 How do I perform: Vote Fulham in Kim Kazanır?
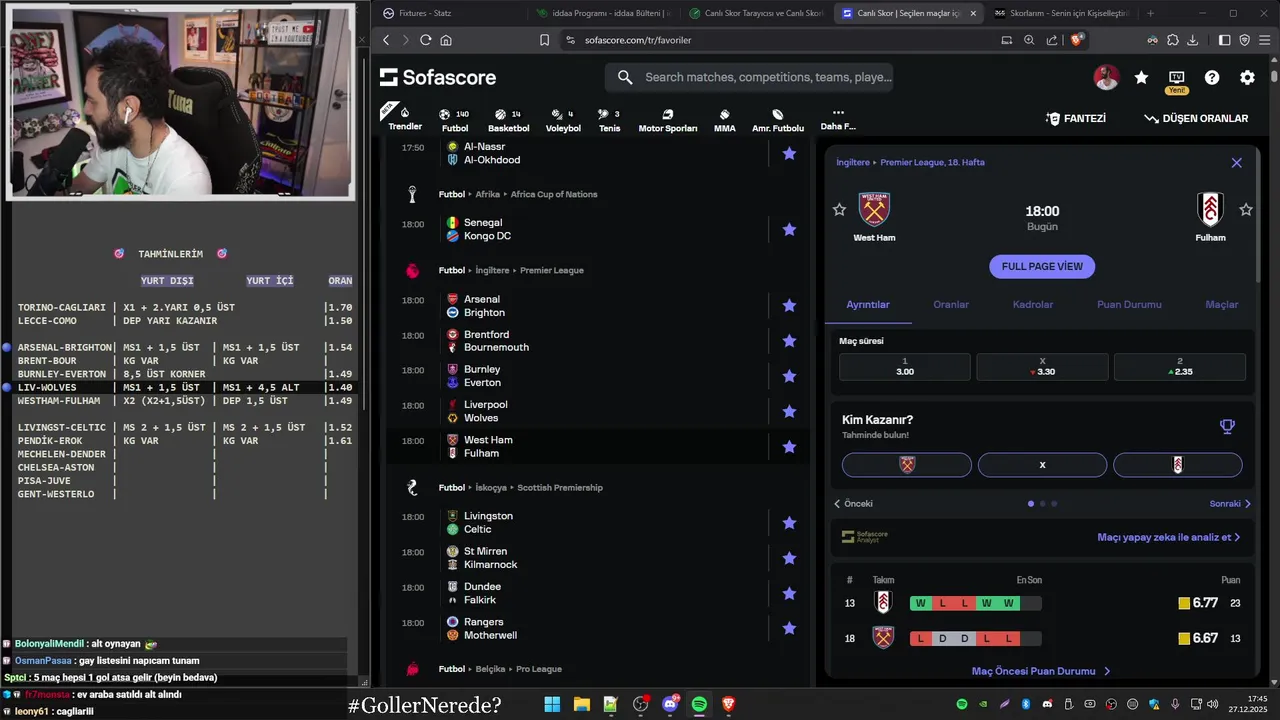[1178, 465]
